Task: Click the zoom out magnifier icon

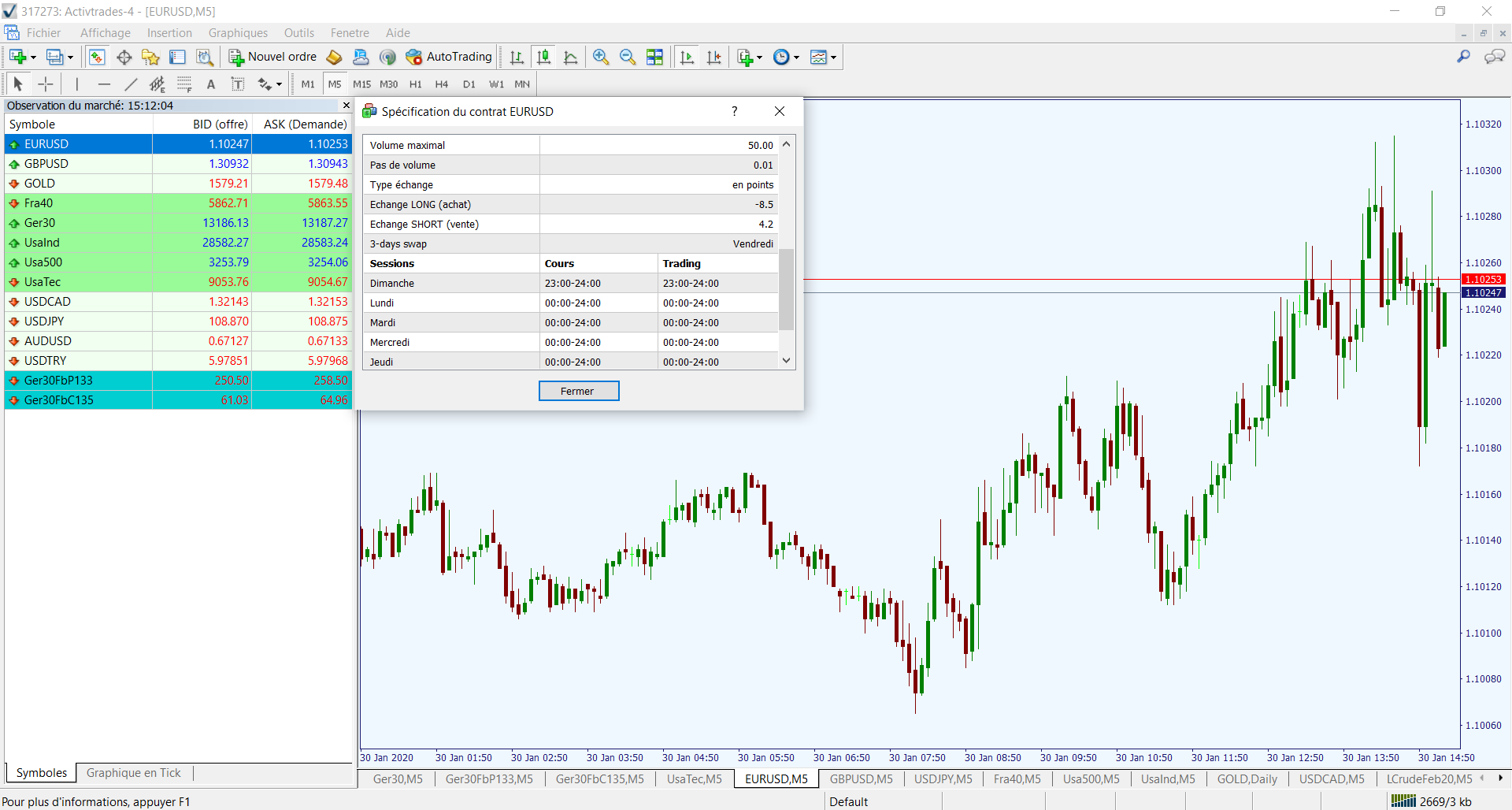Action: tap(628, 57)
